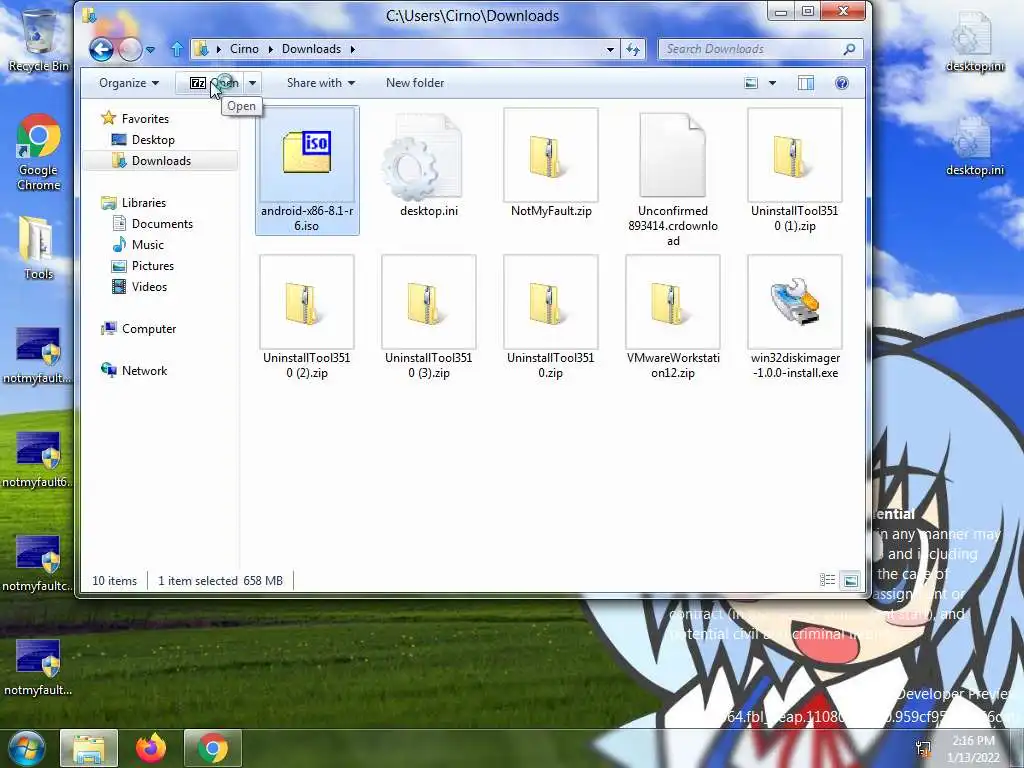
Task: Go back with the Back arrow button
Action: pyautogui.click(x=101, y=49)
